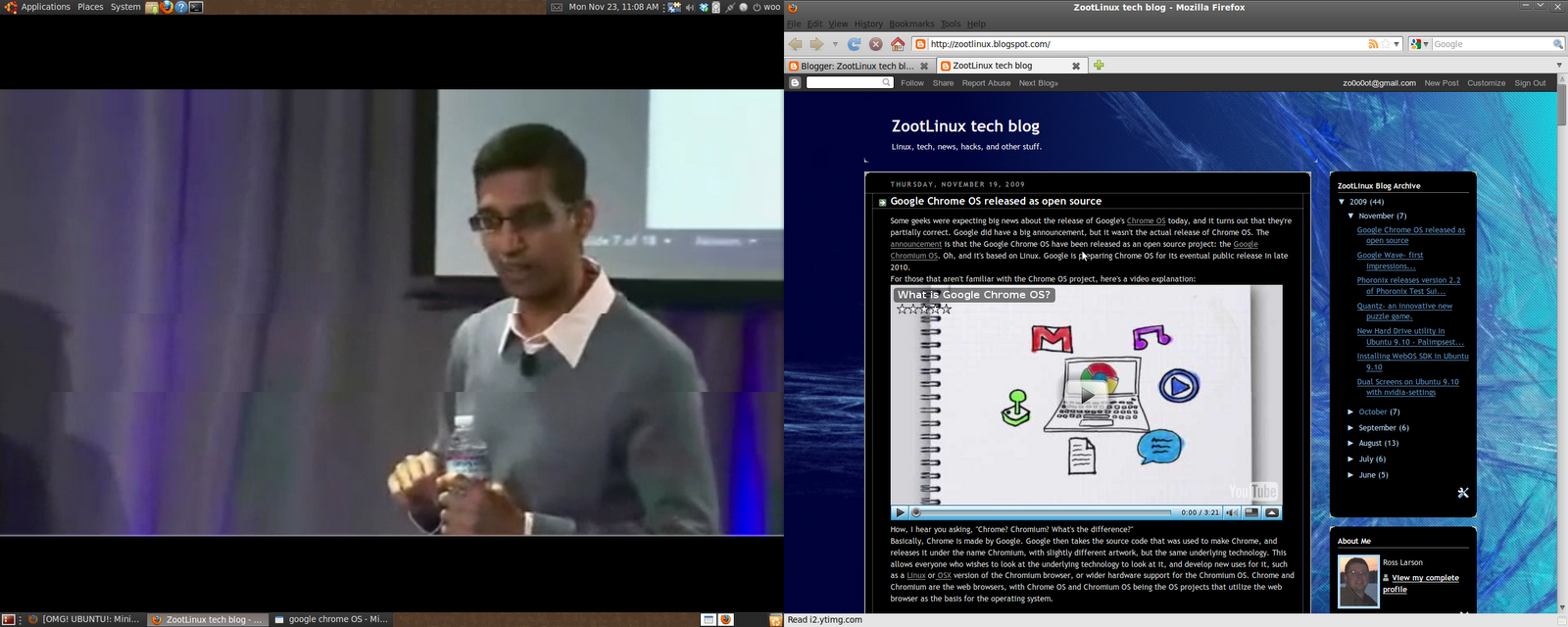Play the YouTube video with play button
Screen dimensions: 1568x627
tap(900, 512)
